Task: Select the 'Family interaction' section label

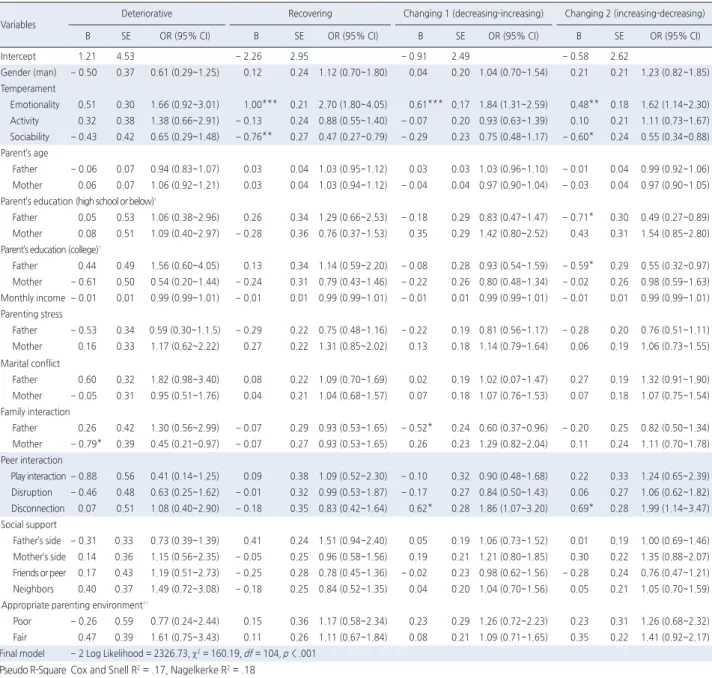Action: pyautogui.click(x=35, y=412)
